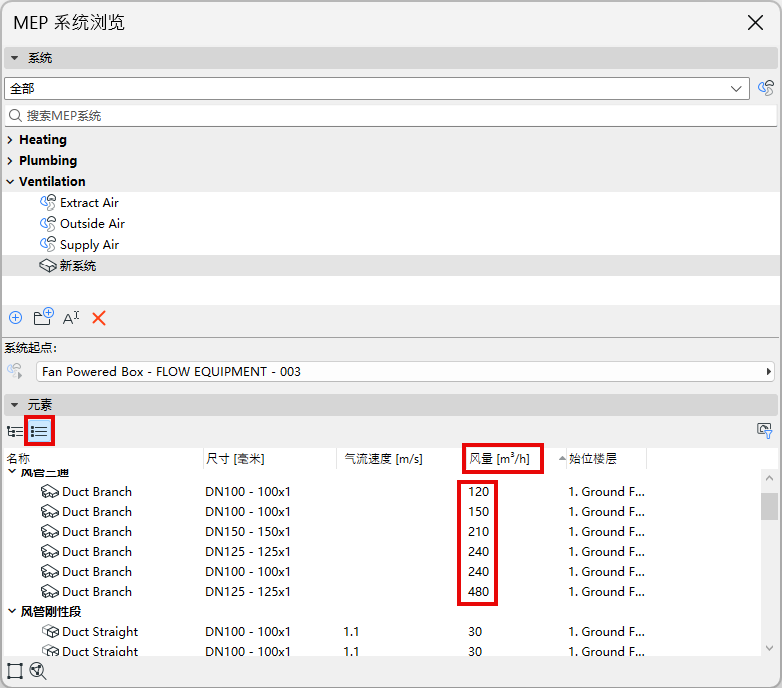782x688 pixels.
Task: Select the Duct Branch with airflow 150
Action: pos(382,512)
